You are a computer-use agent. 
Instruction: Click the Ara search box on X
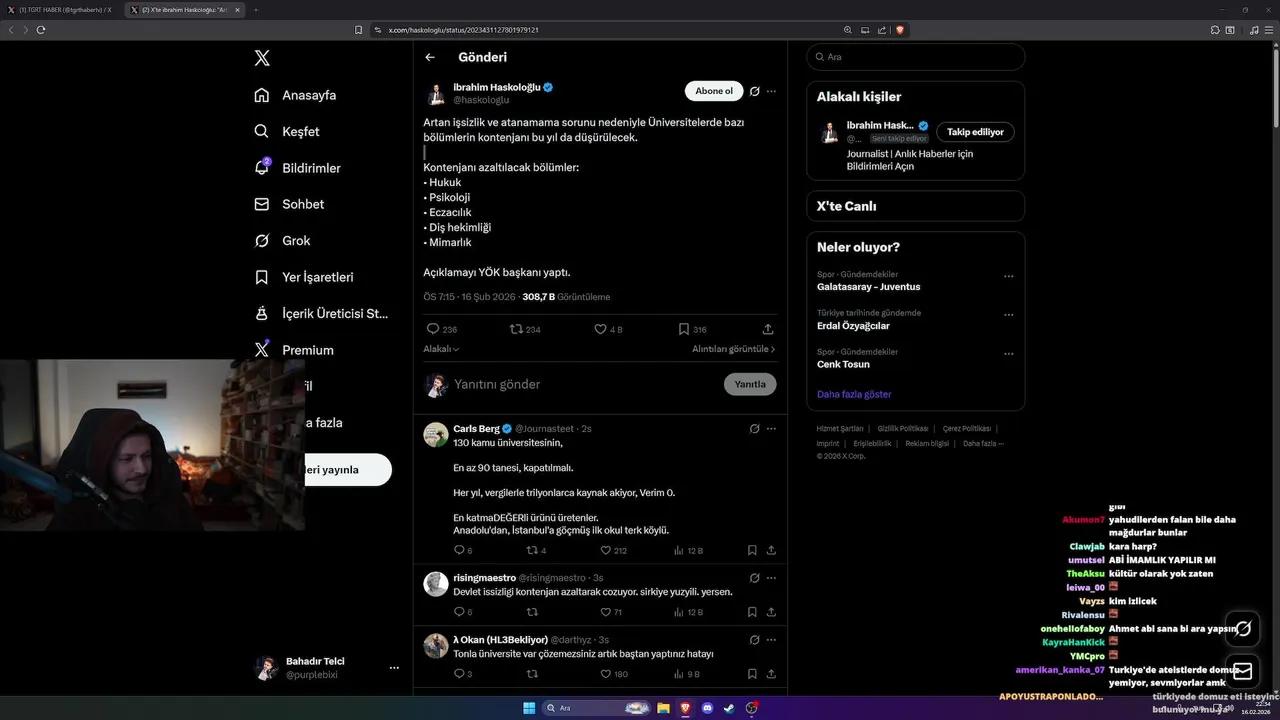click(915, 57)
